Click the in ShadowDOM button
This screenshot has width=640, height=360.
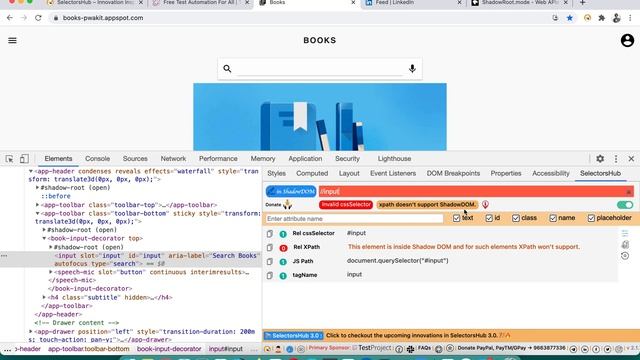pos(291,191)
